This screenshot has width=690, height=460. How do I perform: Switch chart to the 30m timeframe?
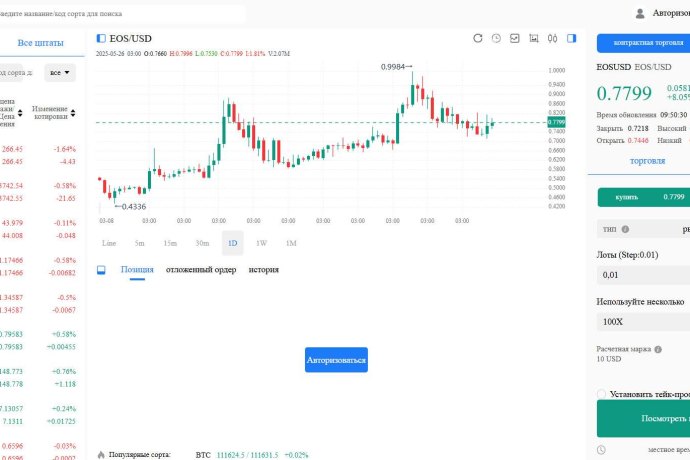coord(202,243)
